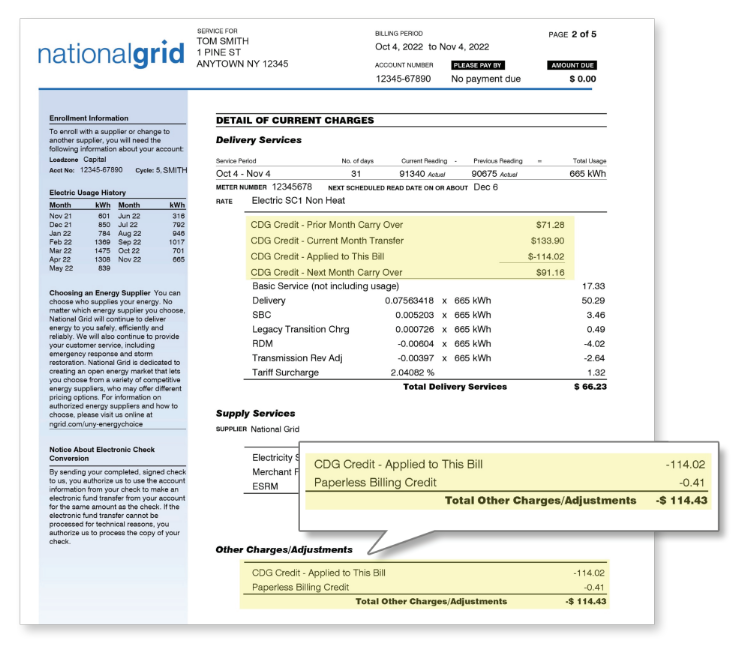Click next read date Dec 6
756x648 pixels.
[x=486, y=187]
